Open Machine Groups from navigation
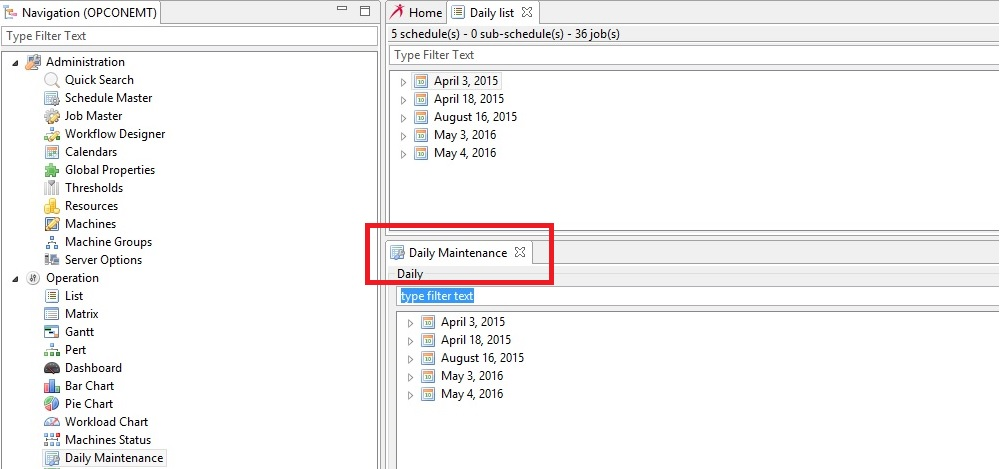1001x469 pixels. tap(109, 242)
